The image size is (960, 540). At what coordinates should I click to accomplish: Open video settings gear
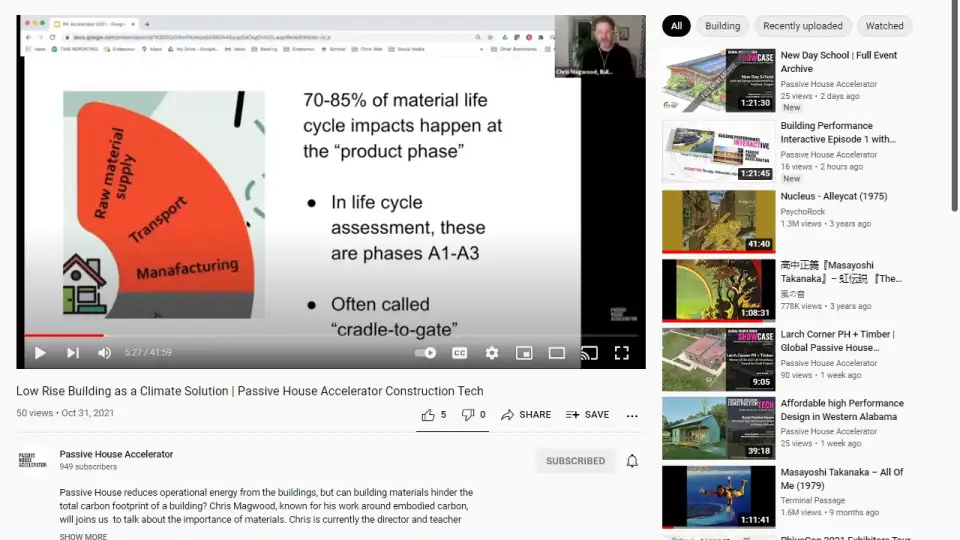point(492,353)
